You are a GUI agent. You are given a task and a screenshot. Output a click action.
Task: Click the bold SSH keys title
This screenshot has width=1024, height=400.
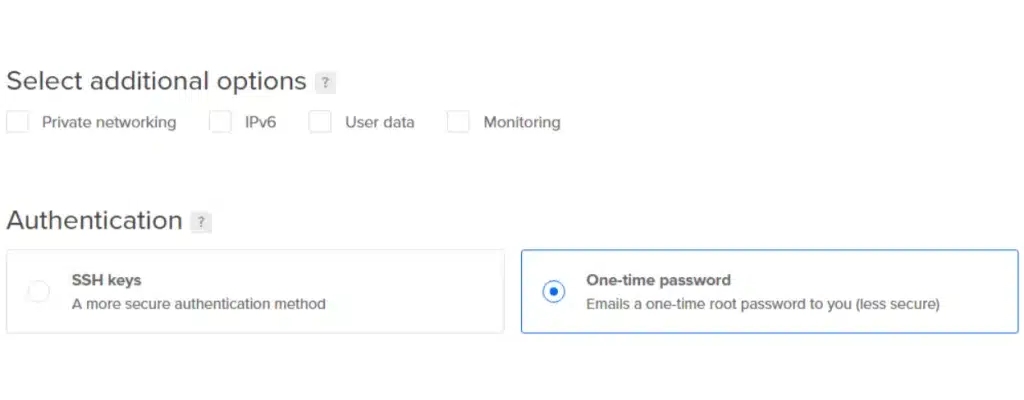tap(106, 281)
